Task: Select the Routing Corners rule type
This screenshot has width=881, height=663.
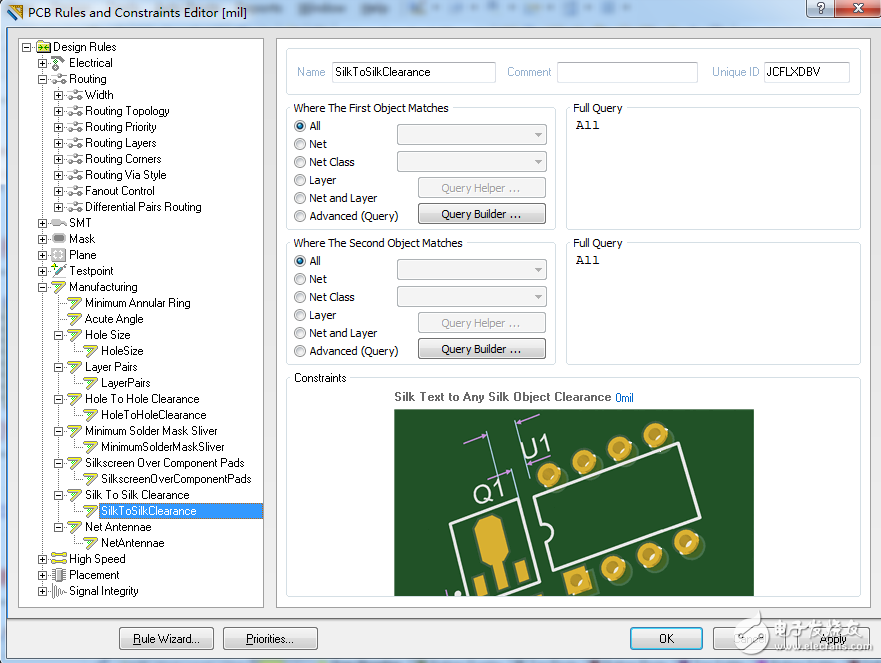Action: tap(123, 159)
